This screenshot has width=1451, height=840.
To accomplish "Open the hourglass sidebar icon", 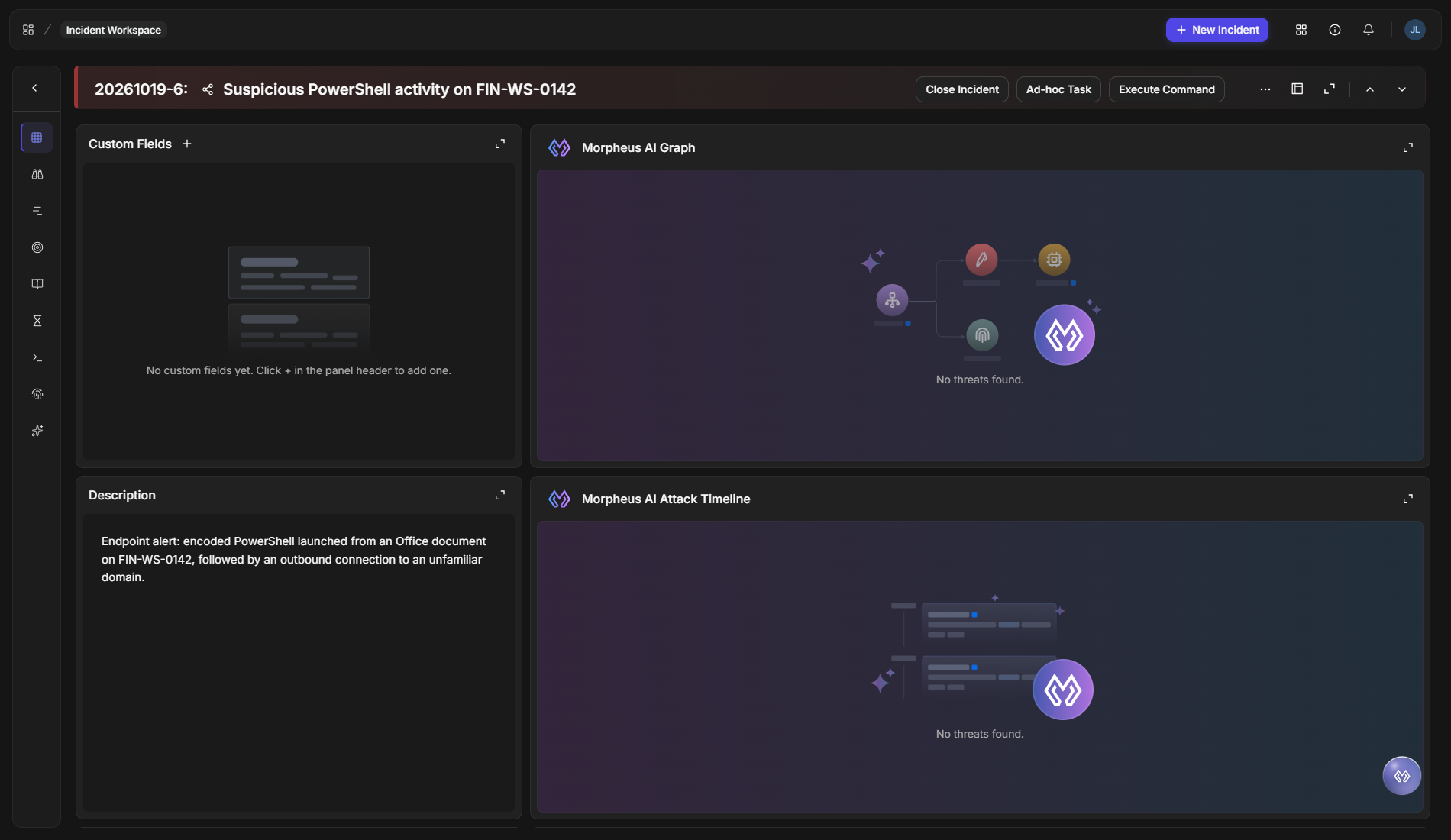I will [37, 321].
